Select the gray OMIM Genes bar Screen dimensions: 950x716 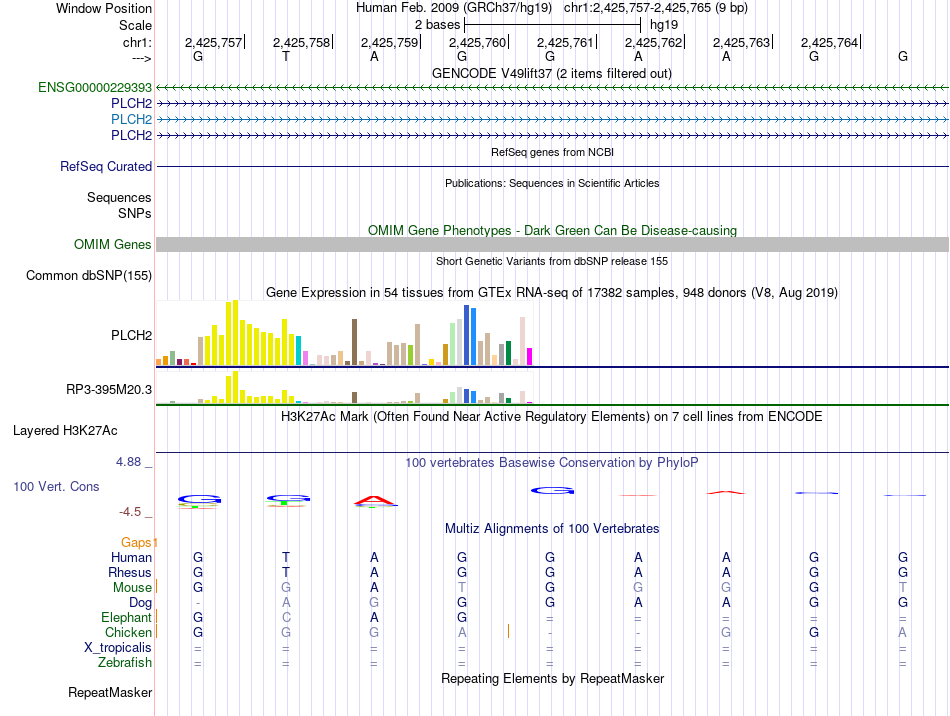(x=552, y=245)
